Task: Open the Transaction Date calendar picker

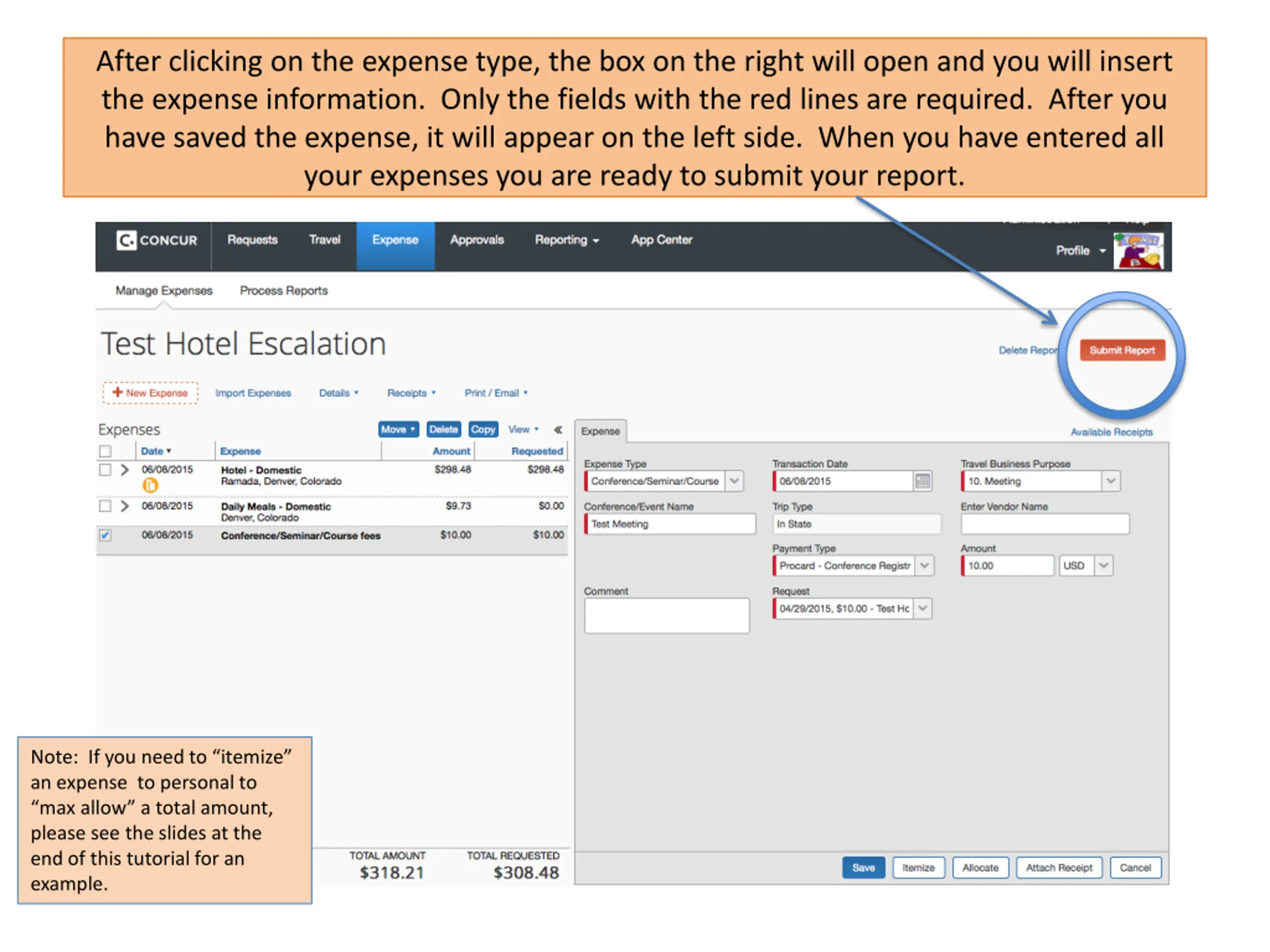Action: pyautogui.click(x=922, y=481)
